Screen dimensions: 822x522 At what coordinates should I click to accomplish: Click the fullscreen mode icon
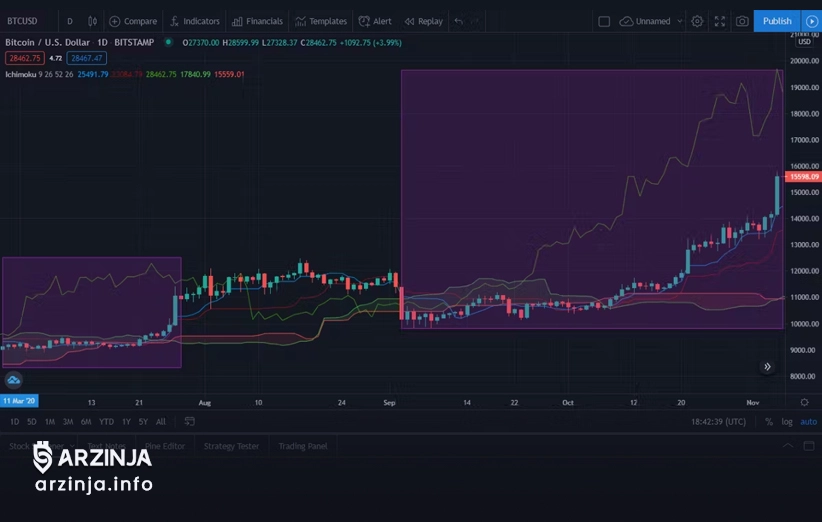[x=719, y=21]
